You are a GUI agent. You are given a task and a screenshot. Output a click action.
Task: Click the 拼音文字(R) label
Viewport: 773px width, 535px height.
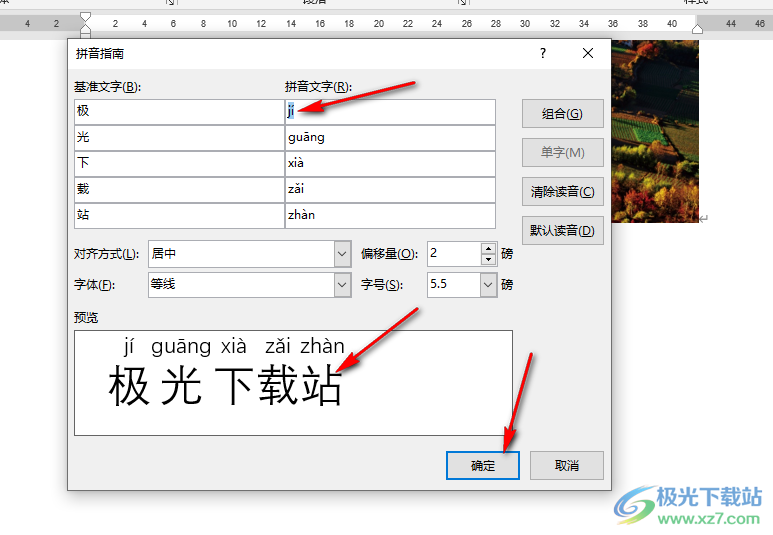(318, 87)
